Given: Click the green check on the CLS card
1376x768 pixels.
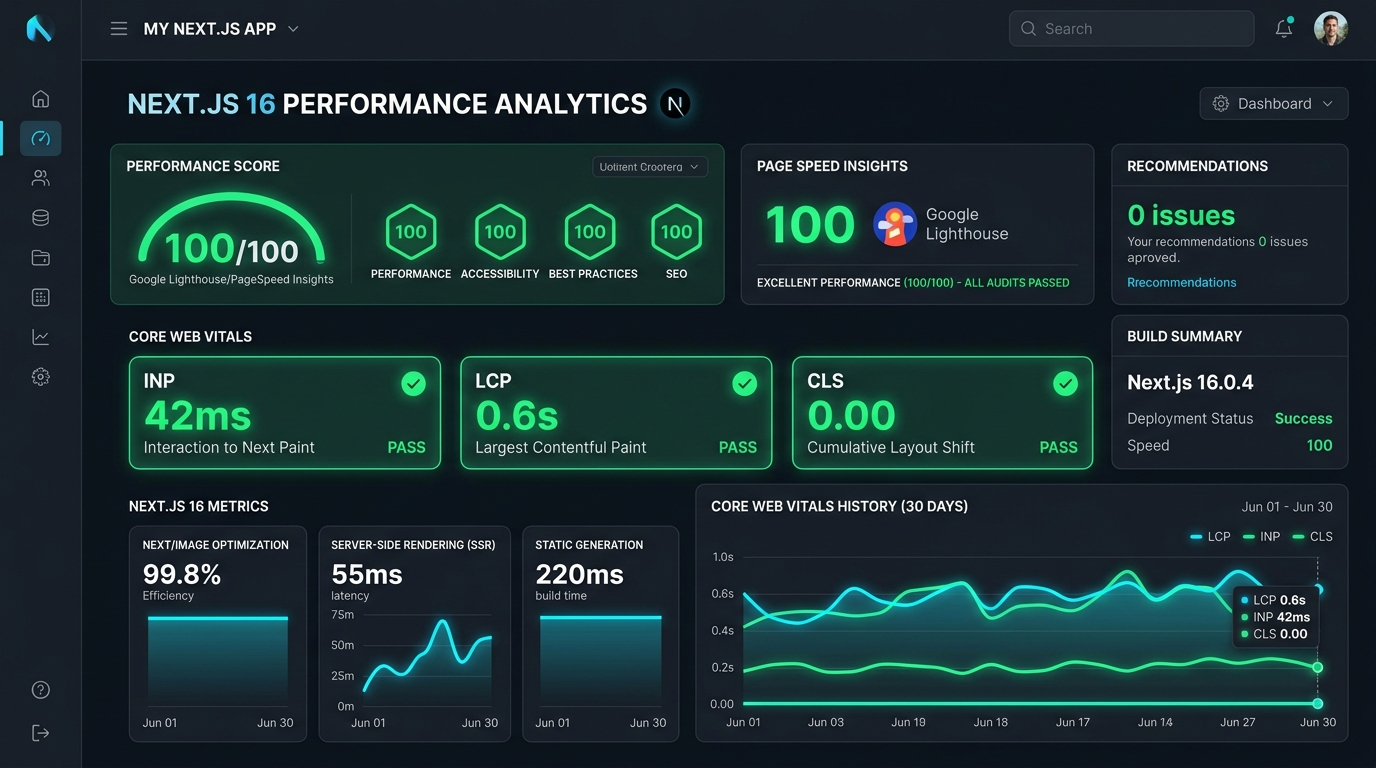Looking at the screenshot, I should click(x=1066, y=383).
